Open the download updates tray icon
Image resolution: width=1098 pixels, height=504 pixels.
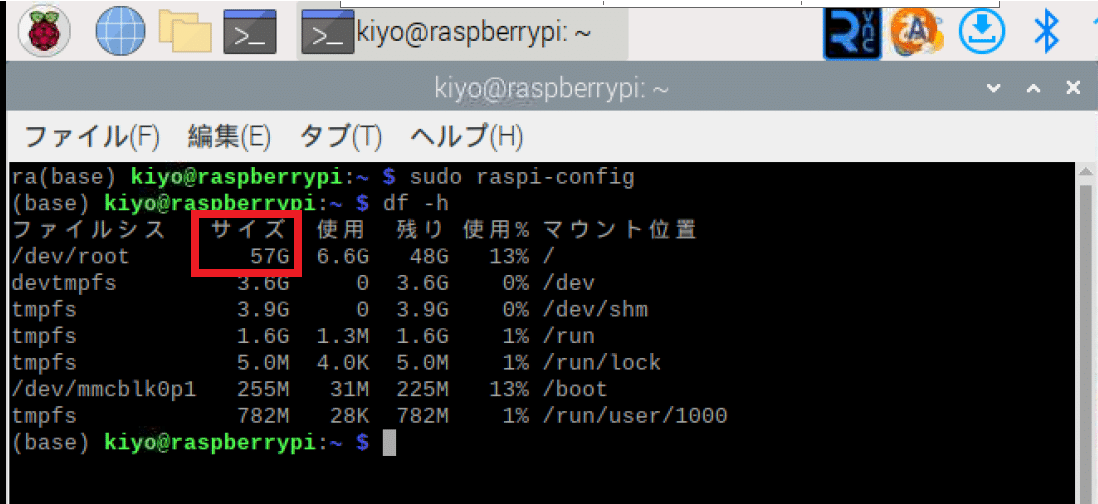982,31
